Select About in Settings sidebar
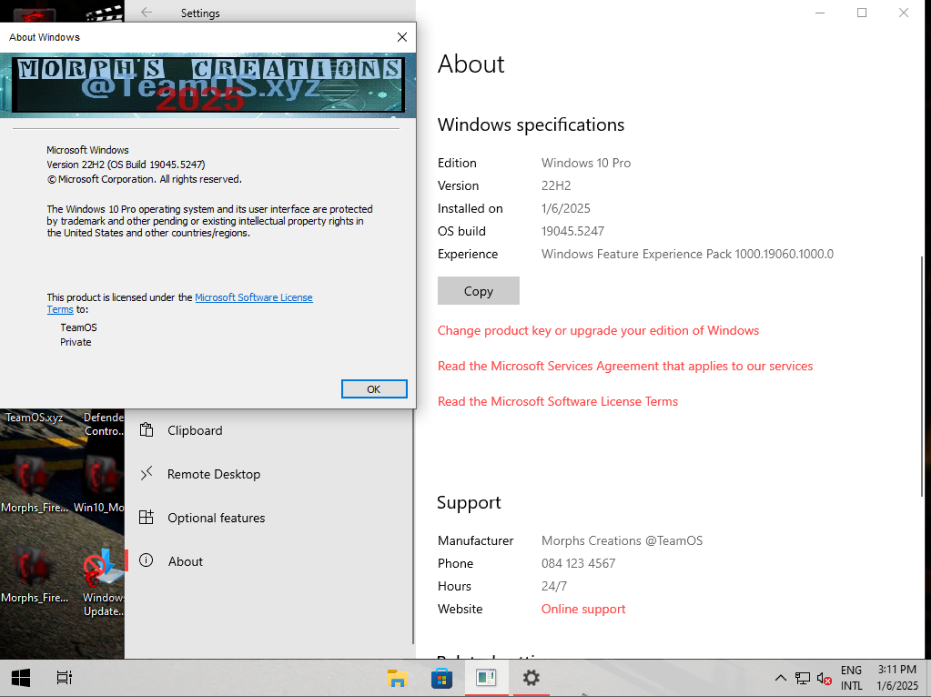This screenshot has width=931, height=697. point(268,561)
